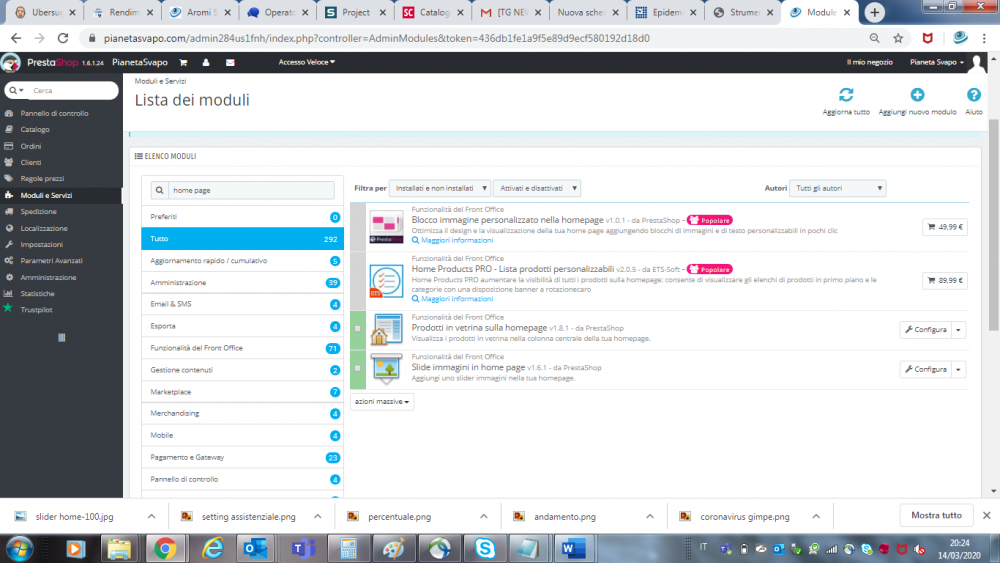Open Outlook from the taskbar
Screen dimensions: 1000x563
(x=255, y=548)
